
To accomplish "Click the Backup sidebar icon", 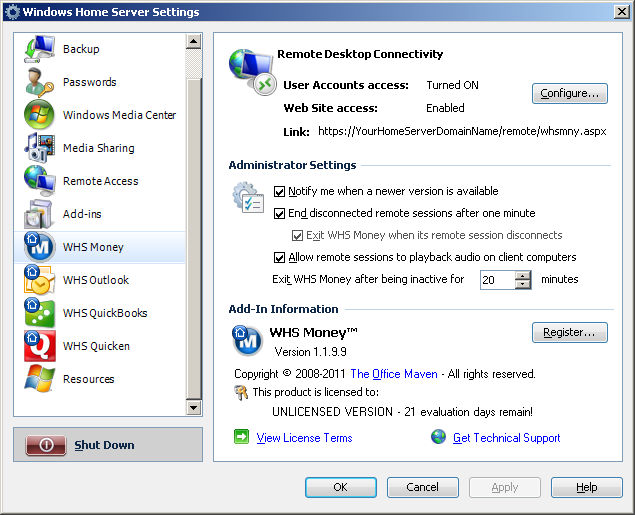I will 39,49.
